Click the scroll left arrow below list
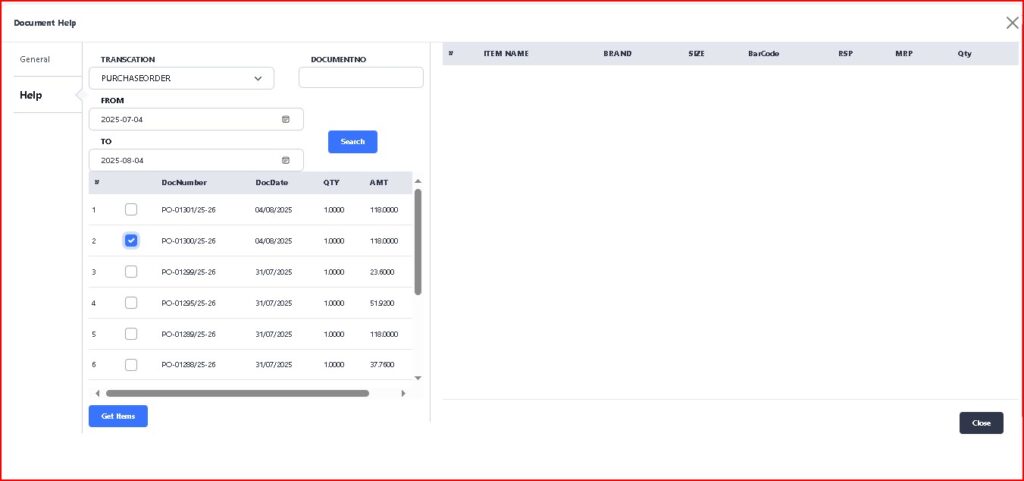 [97, 393]
